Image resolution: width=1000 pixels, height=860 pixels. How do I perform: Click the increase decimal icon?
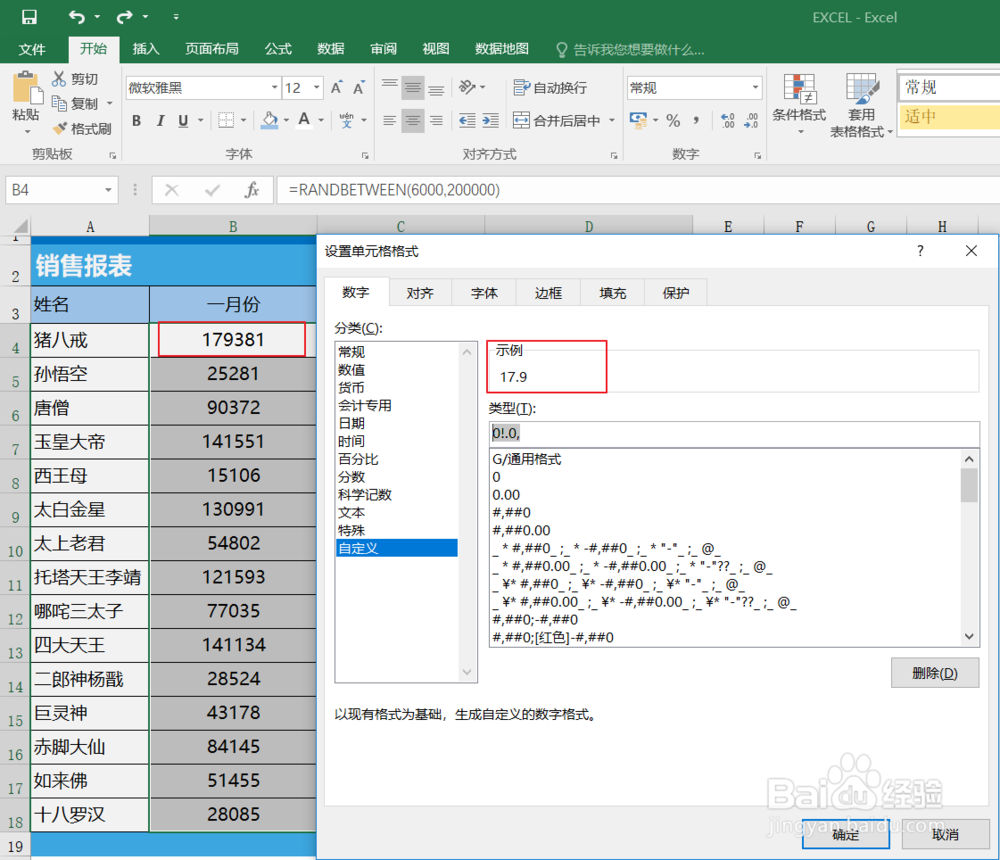(727, 121)
